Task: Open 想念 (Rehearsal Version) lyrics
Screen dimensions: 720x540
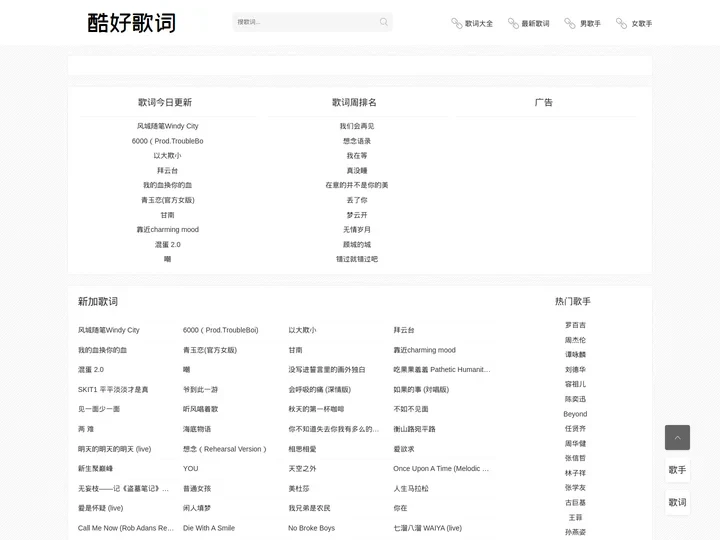Action: click(225, 449)
